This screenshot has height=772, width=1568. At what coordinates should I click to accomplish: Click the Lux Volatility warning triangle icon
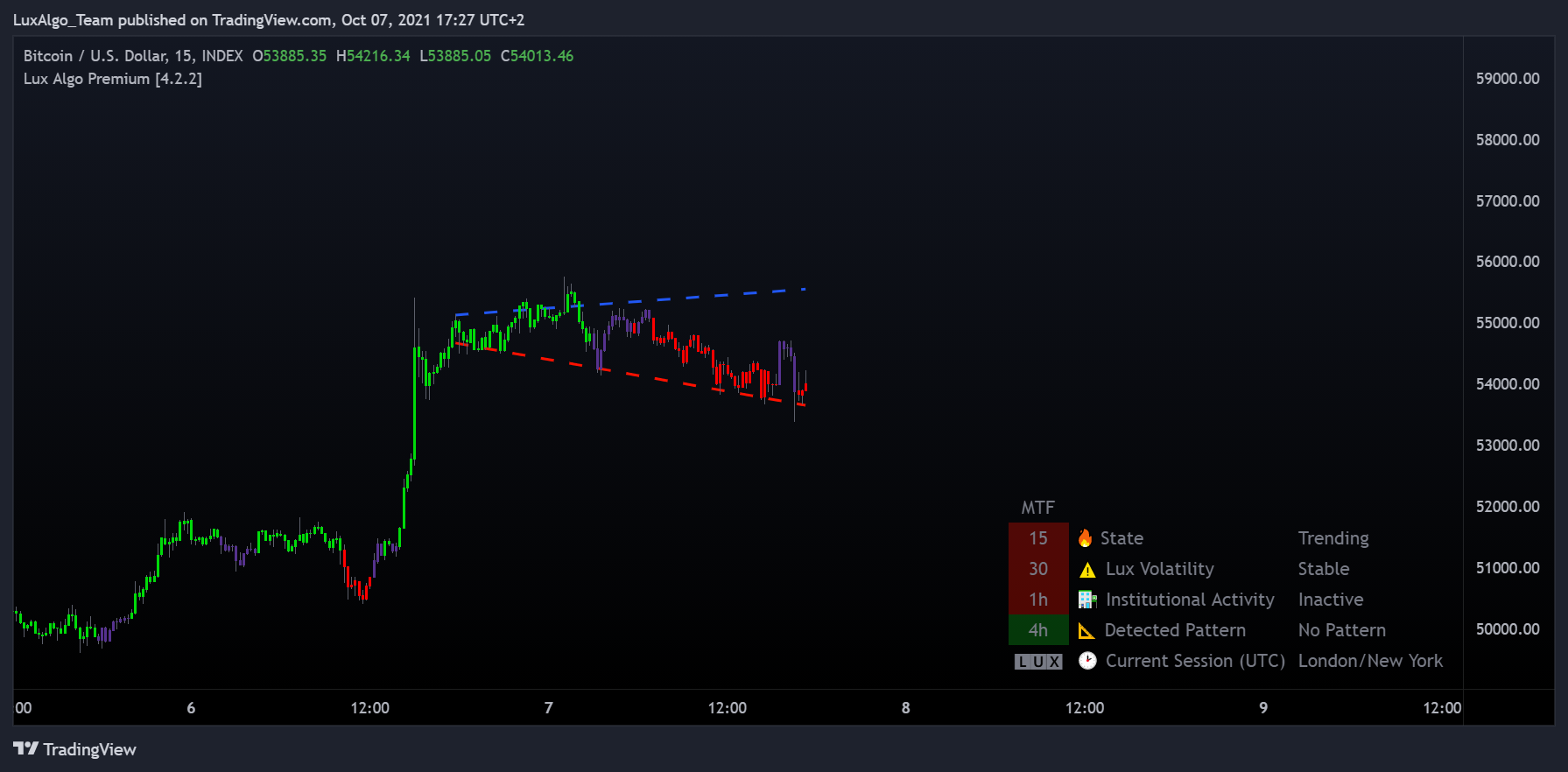click(x=1087, y=570)
